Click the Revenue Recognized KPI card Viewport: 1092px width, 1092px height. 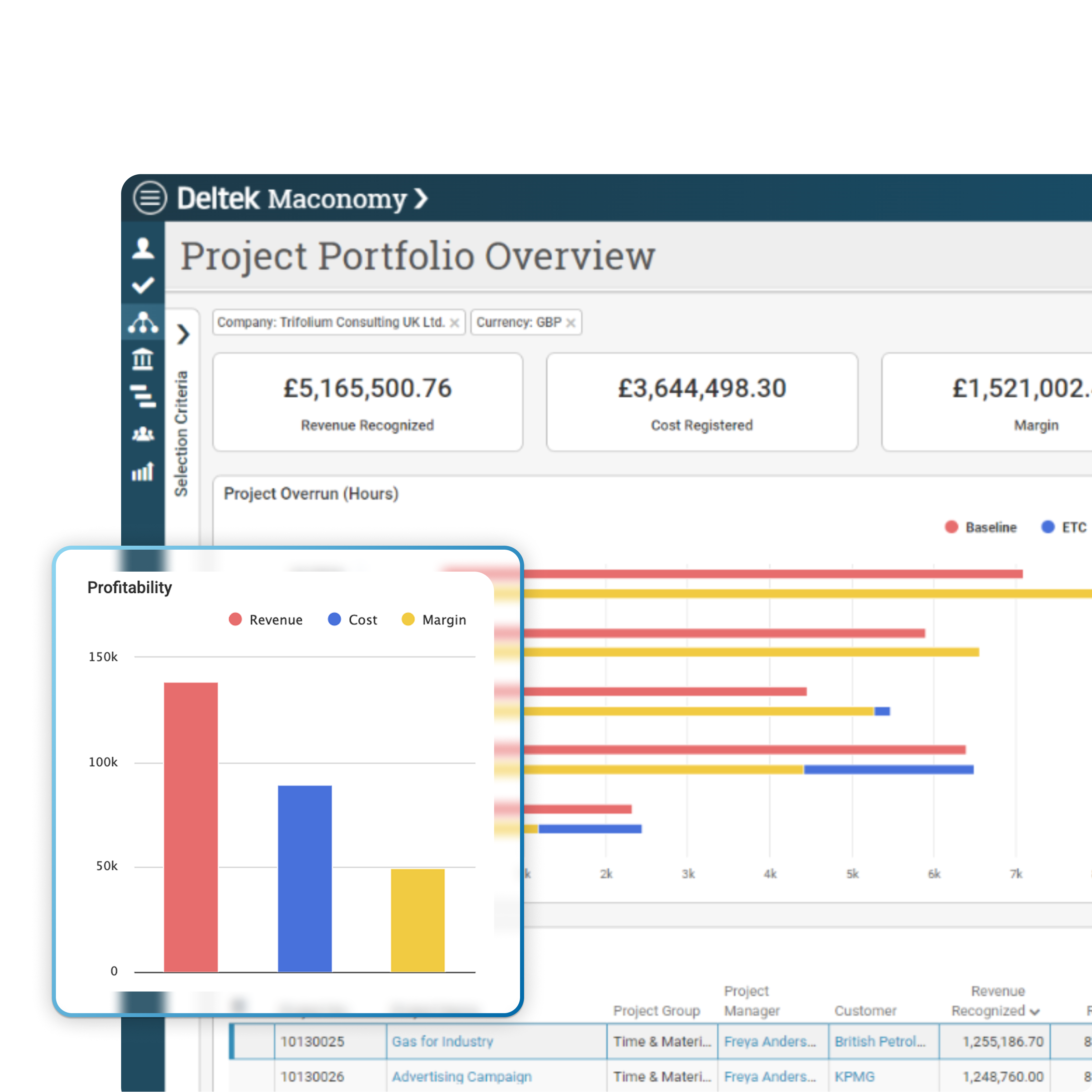point(367,402)
